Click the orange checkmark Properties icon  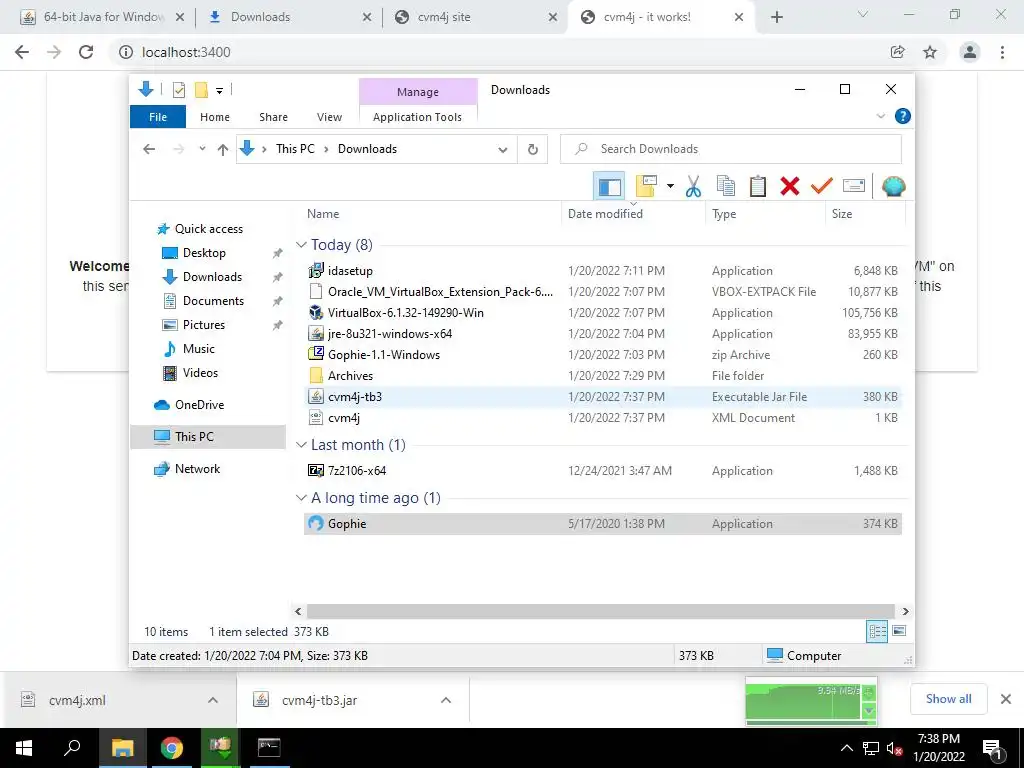[822, 187]
